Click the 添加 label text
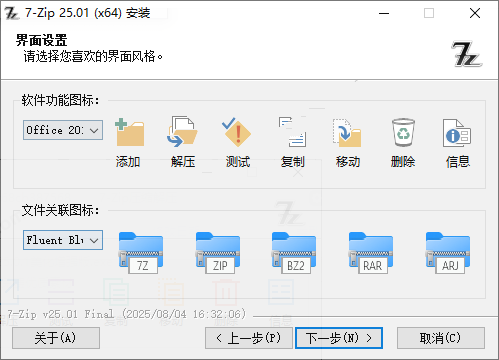 128,162
